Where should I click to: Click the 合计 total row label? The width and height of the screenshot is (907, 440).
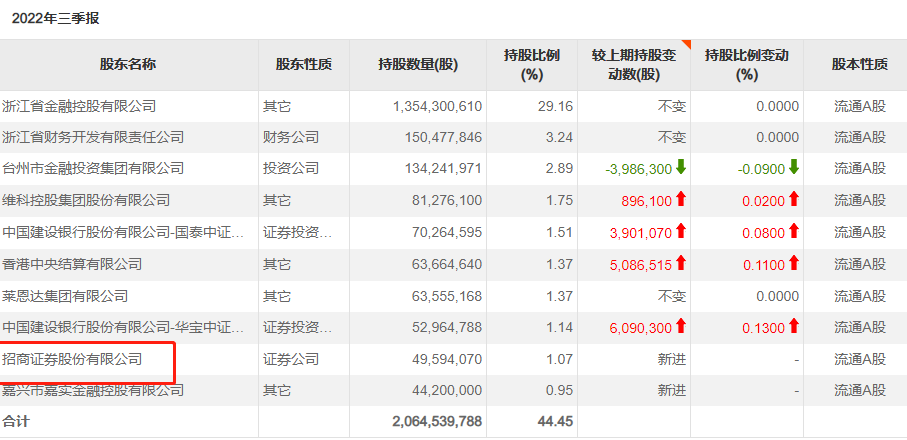click(16, 421)
